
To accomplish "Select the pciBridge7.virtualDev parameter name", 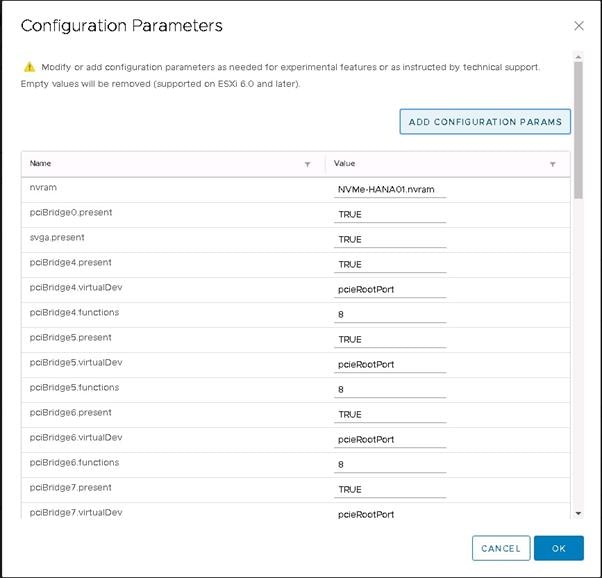I will coord(76,512).
